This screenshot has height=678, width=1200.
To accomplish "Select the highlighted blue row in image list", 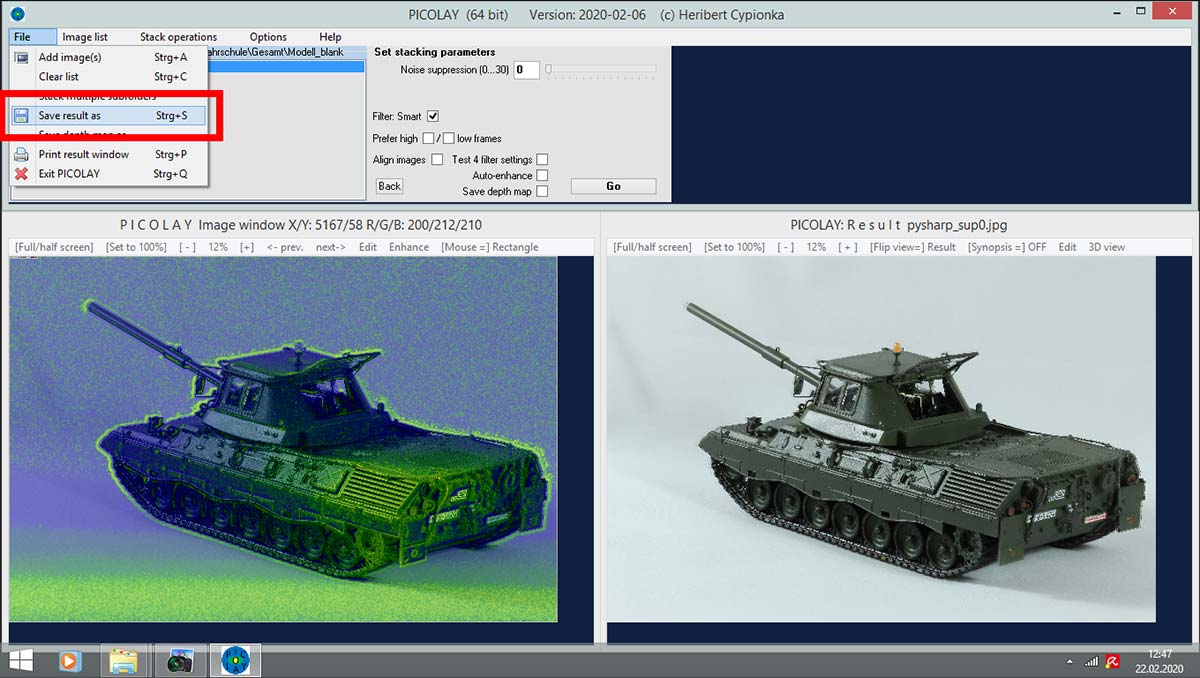I will (286, 67).
